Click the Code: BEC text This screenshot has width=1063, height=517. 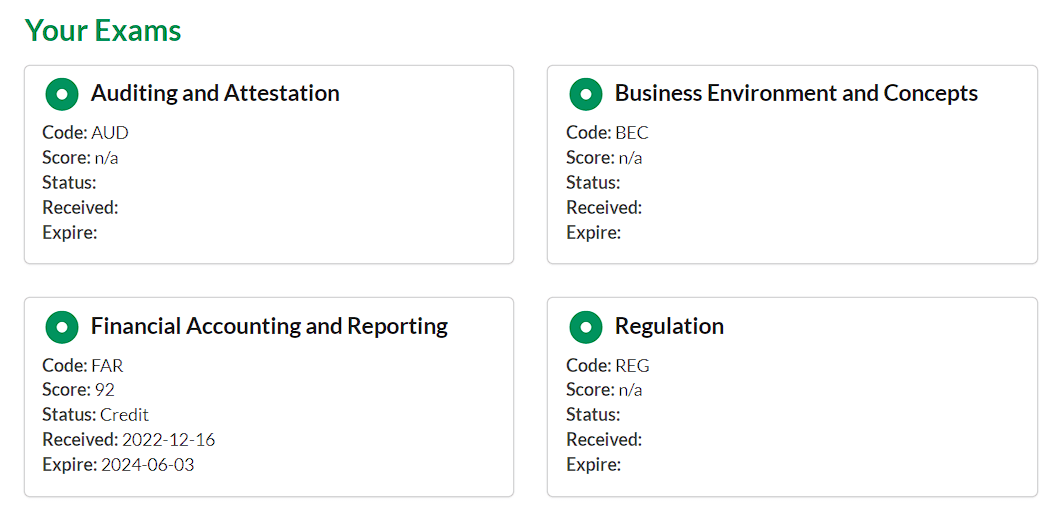pos(607,132)
